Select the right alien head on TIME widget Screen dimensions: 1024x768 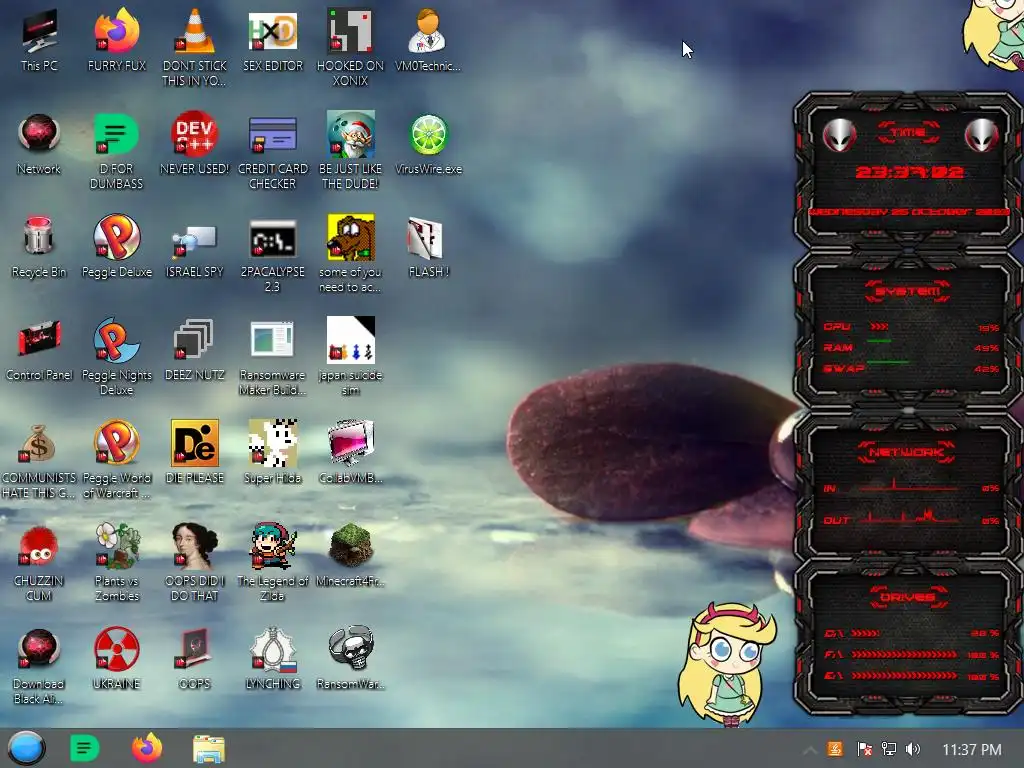(981, 136)
